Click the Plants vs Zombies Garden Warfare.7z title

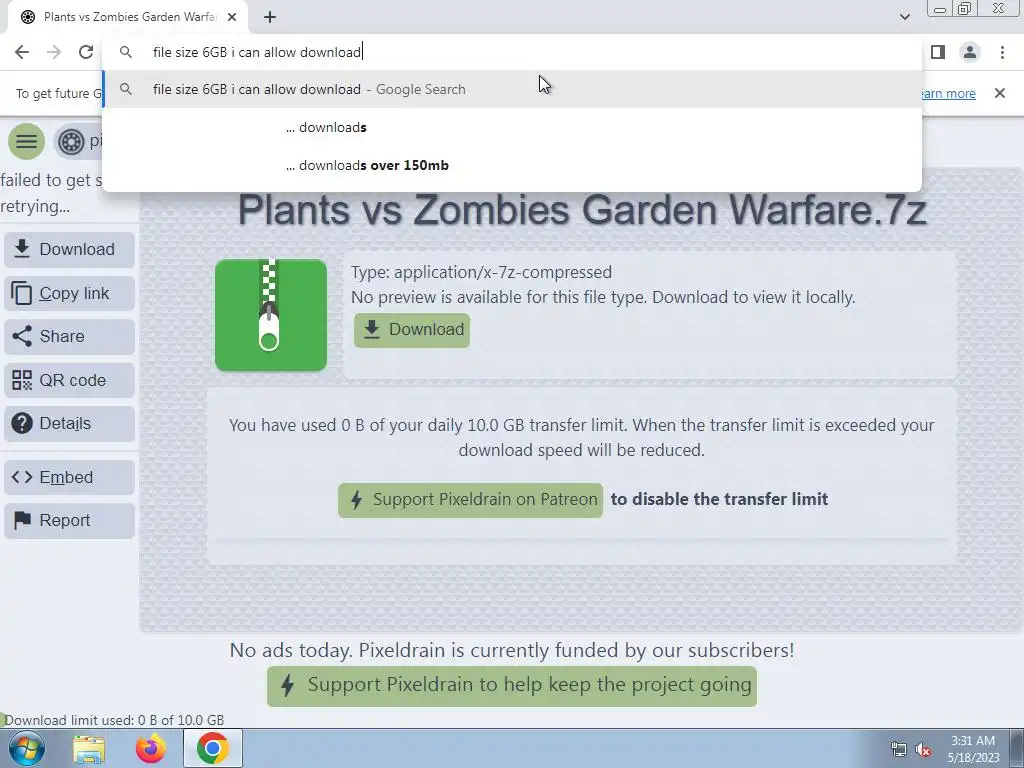pyautogui.click(x=582, y=210)
